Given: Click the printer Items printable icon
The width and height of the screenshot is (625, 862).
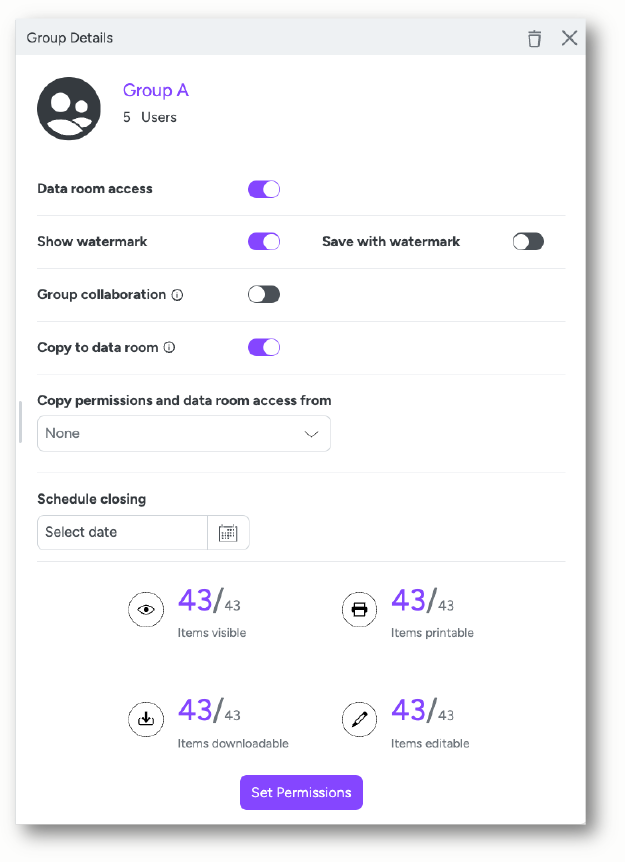Looking at the screenshot, I should pyautogui.click(x=359, y=609).
